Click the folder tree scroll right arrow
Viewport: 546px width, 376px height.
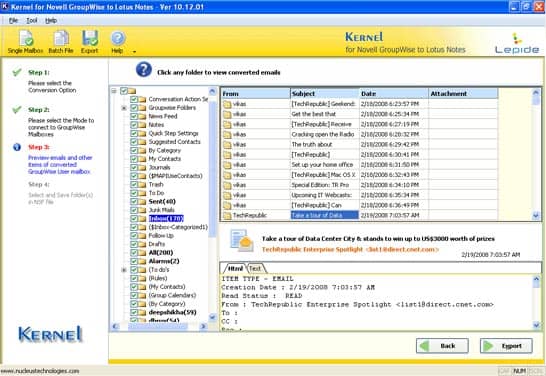pyautogui.click(x=203, y=326)
